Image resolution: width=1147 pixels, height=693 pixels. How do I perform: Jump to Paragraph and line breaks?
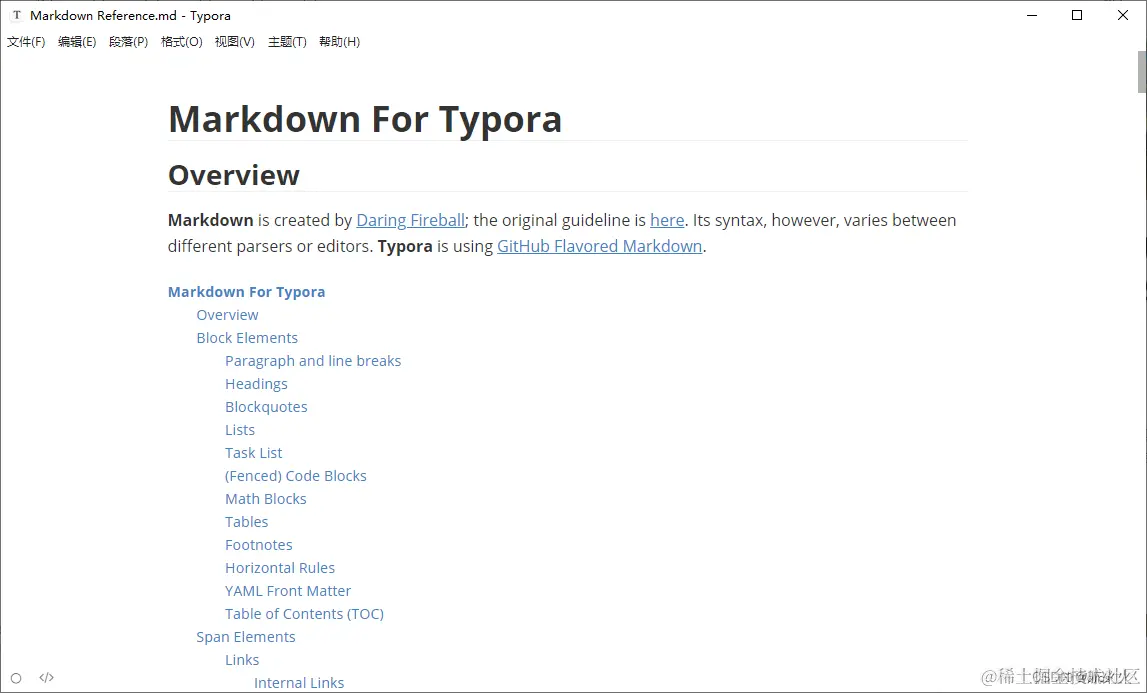click(313, 361)
